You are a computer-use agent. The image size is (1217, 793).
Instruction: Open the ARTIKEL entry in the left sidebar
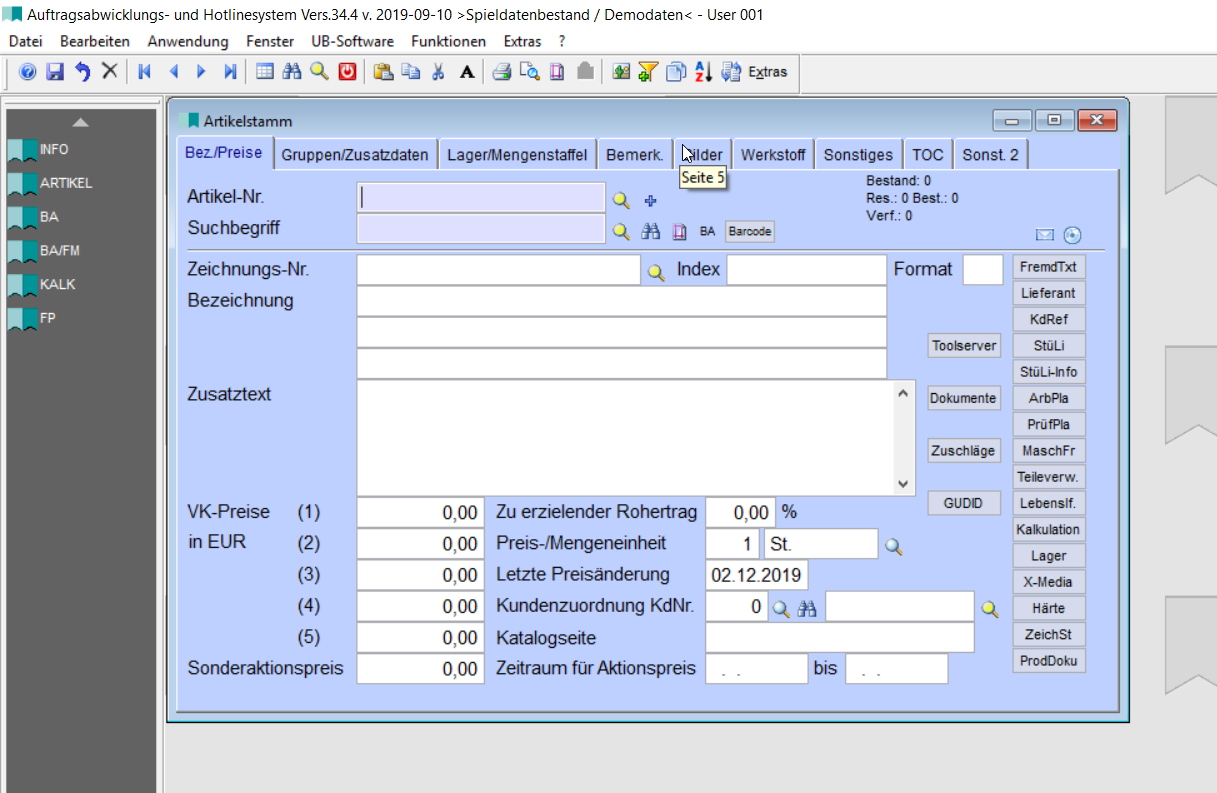(x=66, y=183)
